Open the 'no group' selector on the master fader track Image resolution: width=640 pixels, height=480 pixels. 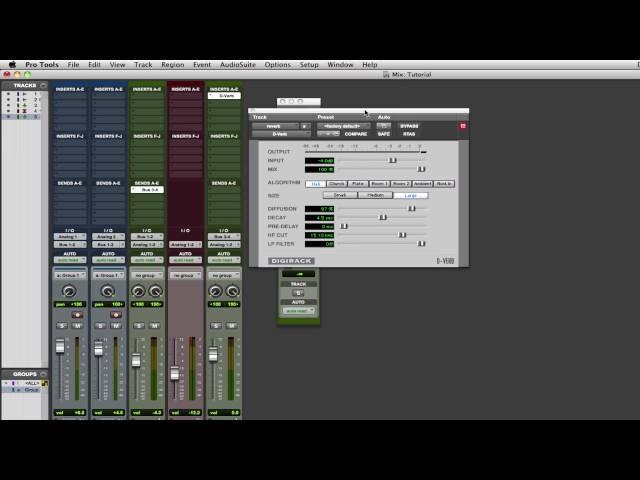tap(185, 276)
